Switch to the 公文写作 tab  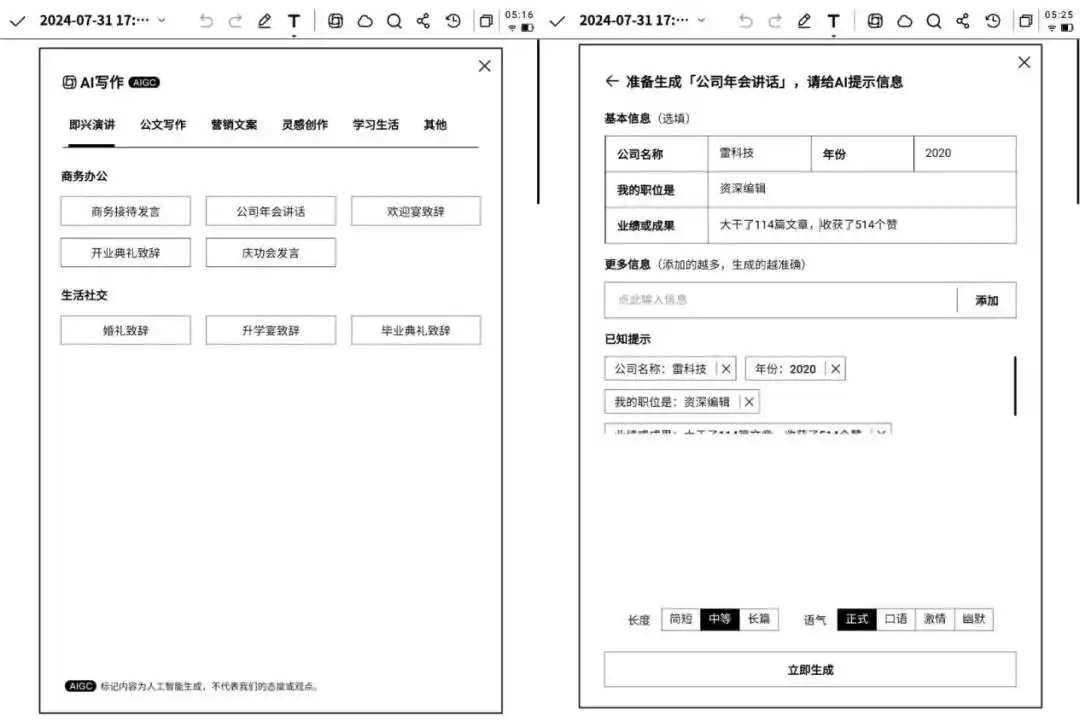[x=163, y=125]
